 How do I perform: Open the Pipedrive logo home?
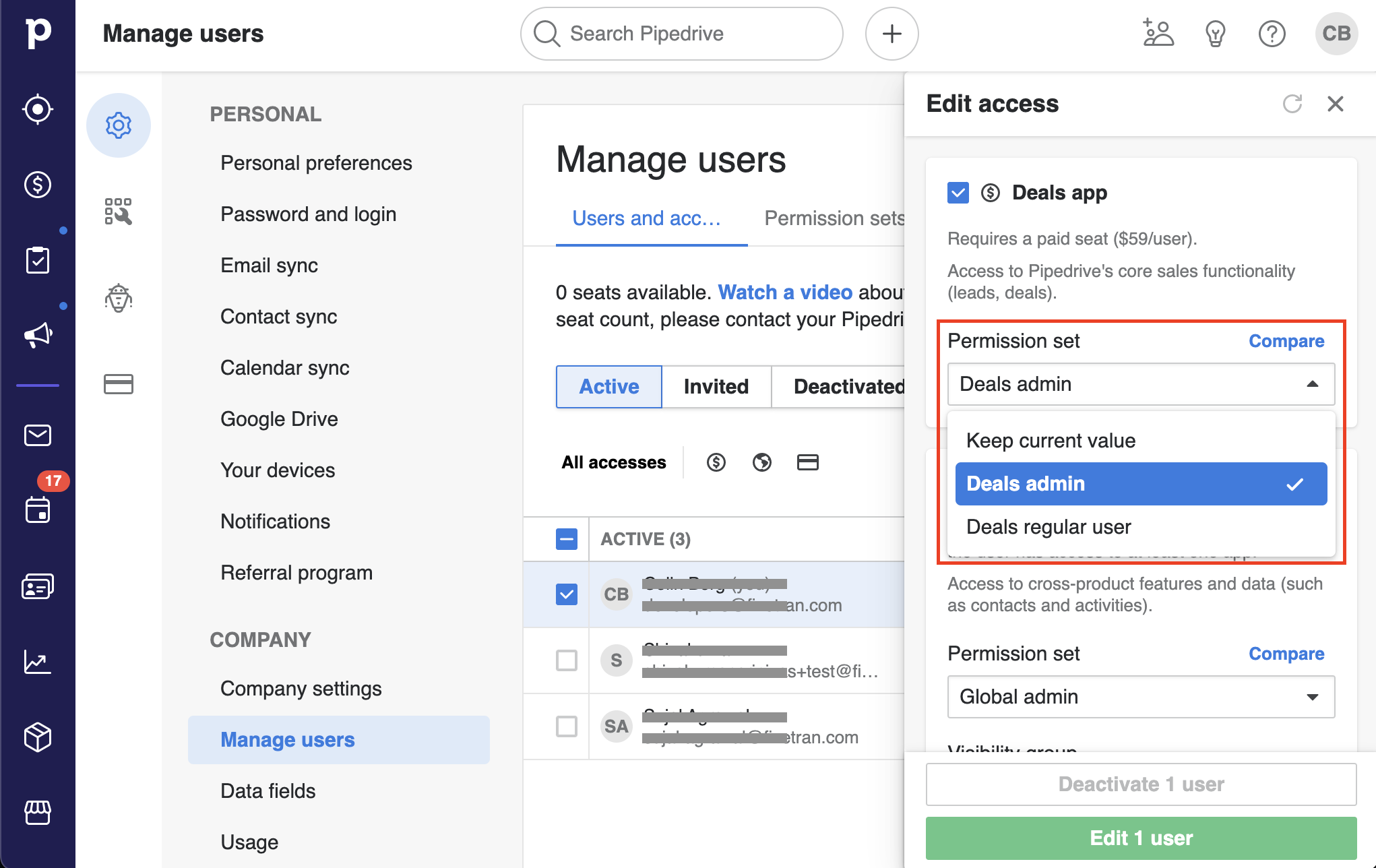point(38,32)
